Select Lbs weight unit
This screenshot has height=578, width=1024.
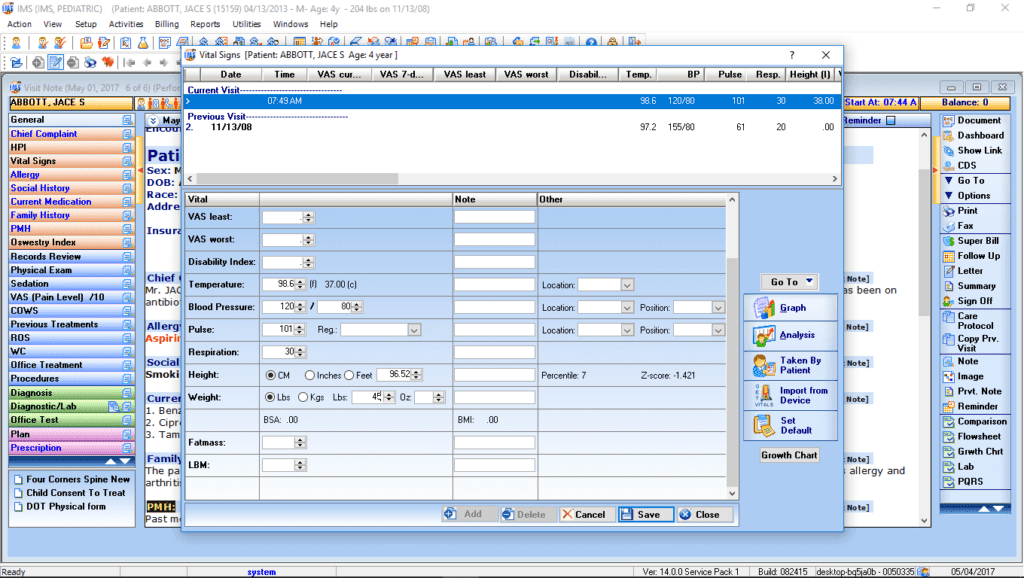(x=270, y=397)
